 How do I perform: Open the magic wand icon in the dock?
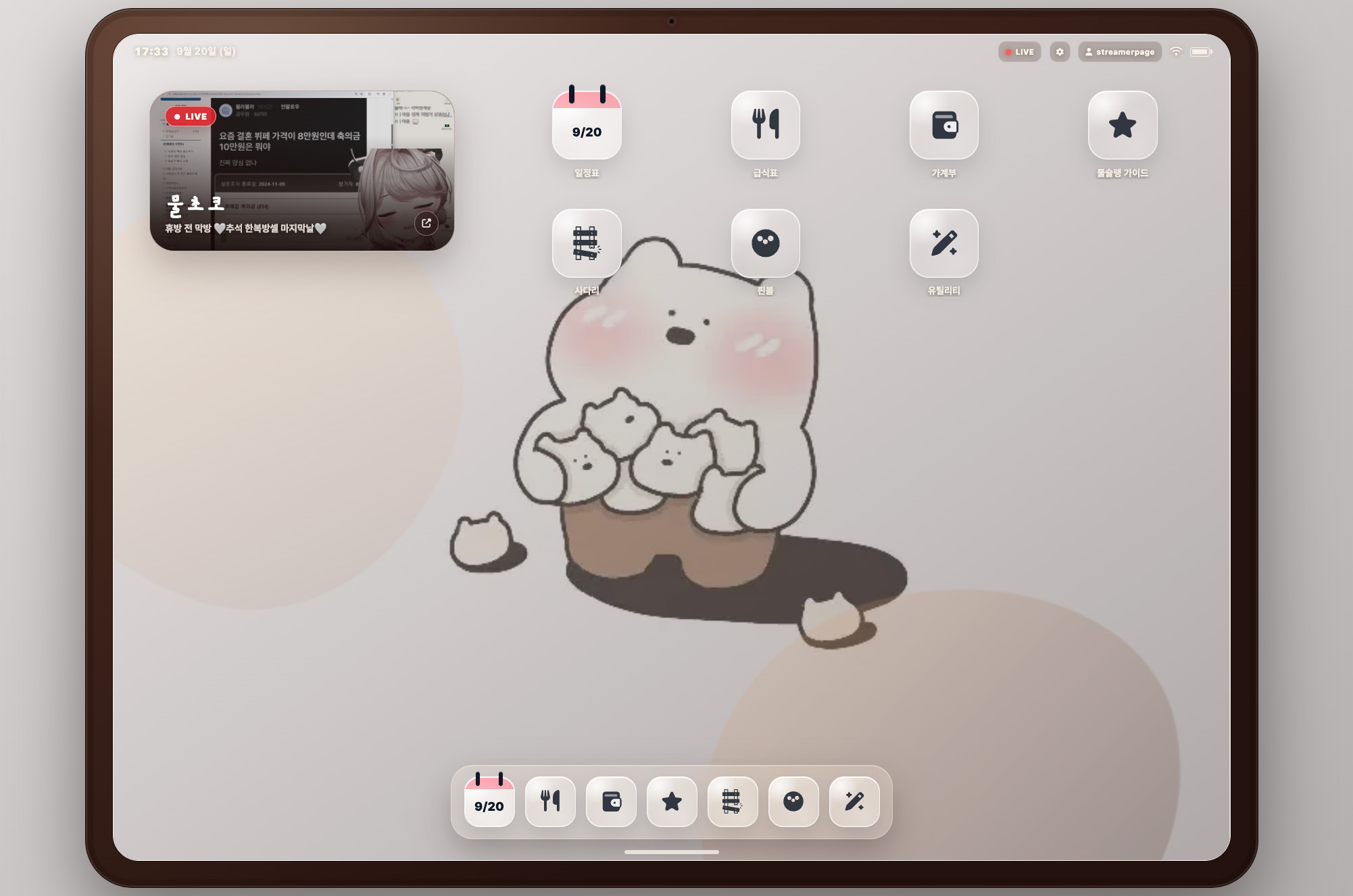[x=854, y=801]
